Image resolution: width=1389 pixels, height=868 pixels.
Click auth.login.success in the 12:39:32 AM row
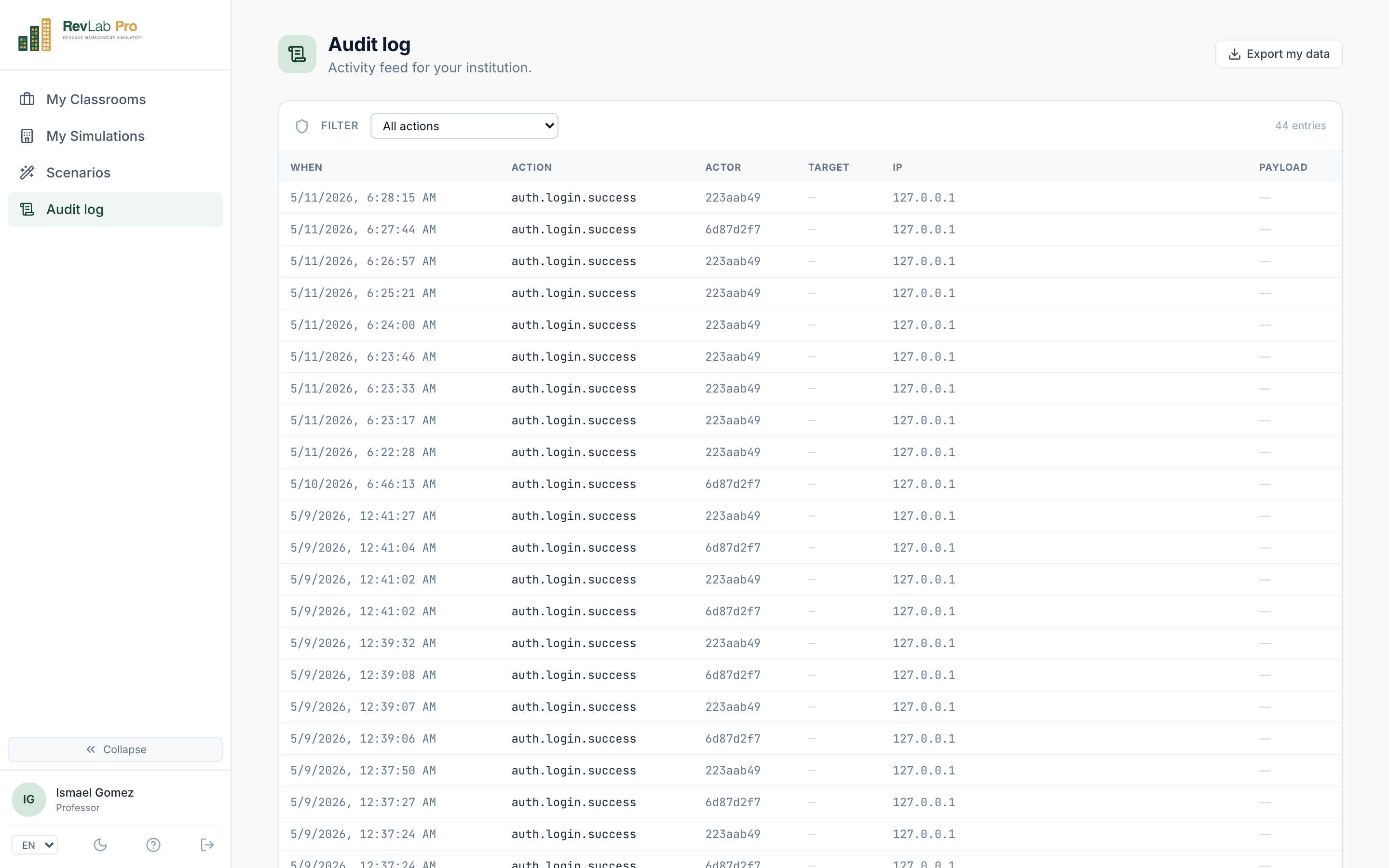[x=573, y=644]
